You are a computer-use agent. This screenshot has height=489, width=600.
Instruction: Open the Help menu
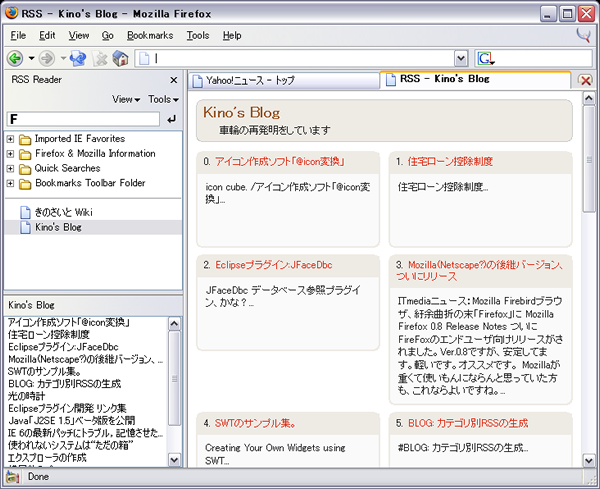coord(232,36)
